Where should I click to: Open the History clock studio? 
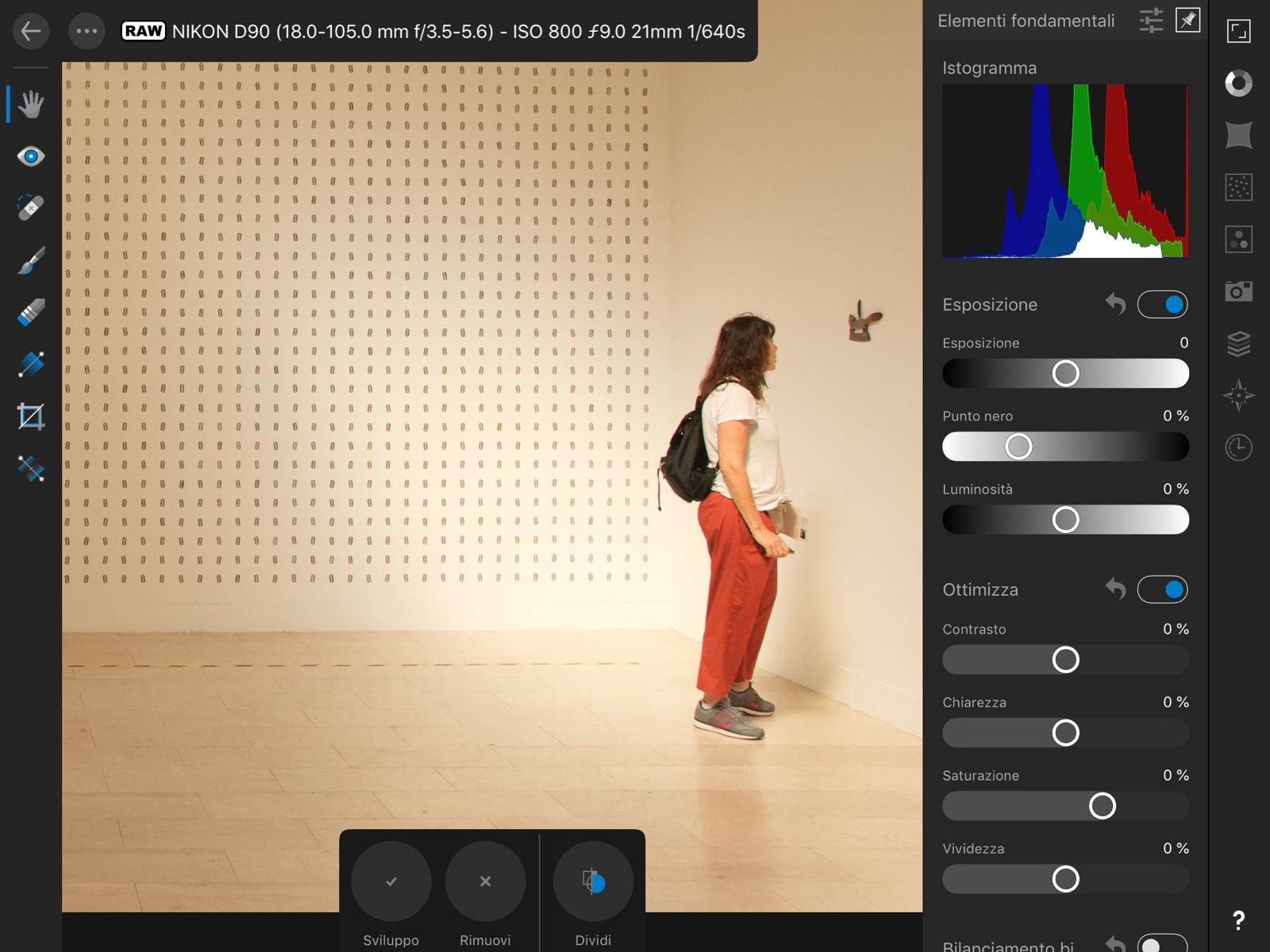pyautogui.click(x=1239, y=447)
